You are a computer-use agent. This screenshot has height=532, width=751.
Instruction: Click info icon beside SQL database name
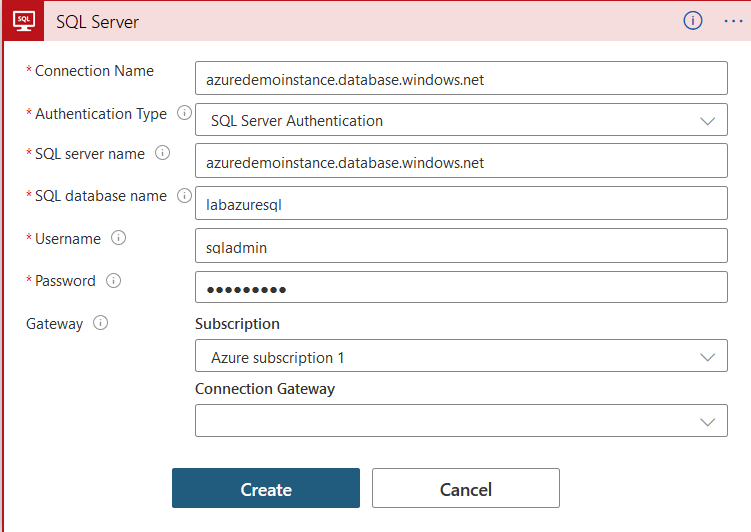coord(184,196)
